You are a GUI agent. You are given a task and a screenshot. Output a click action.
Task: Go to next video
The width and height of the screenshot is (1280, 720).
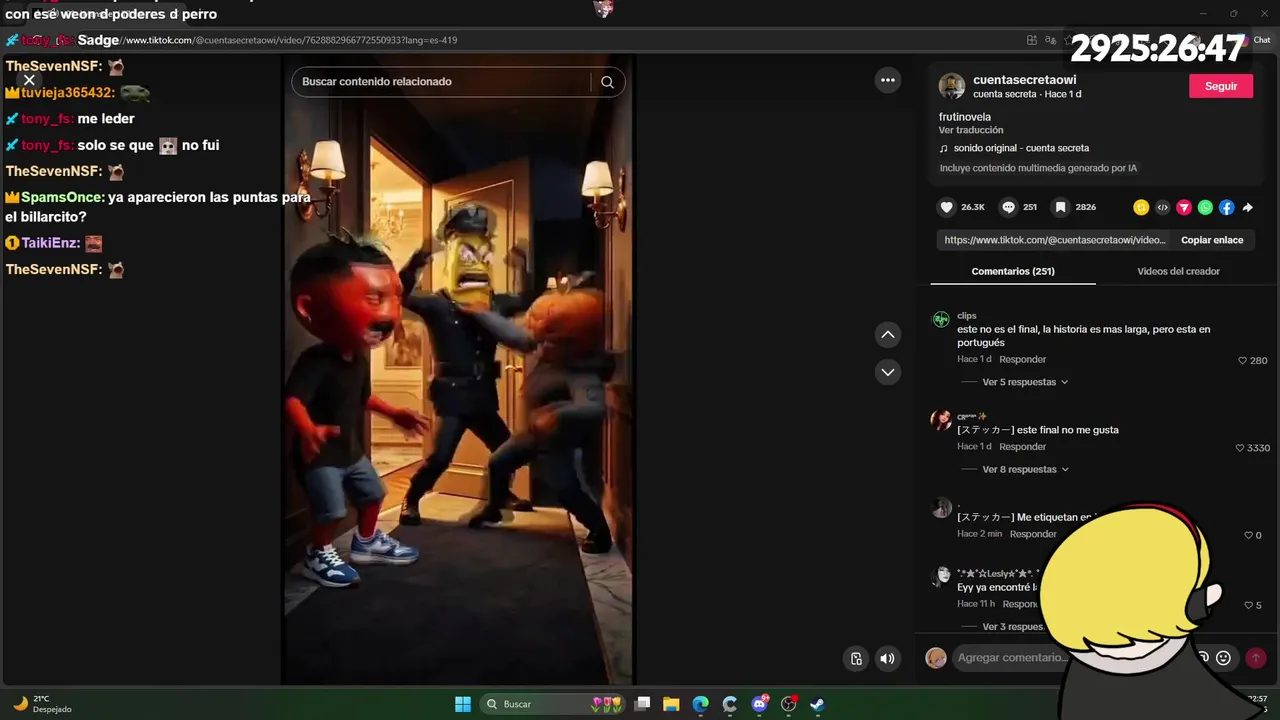(x=888, y=372)
